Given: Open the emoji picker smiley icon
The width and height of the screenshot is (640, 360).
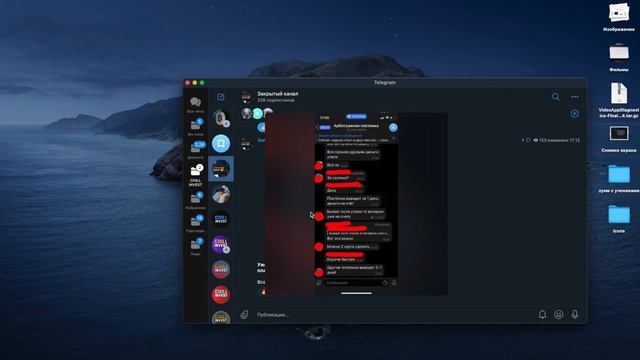Looking at the screenshot, I should 558,314.
